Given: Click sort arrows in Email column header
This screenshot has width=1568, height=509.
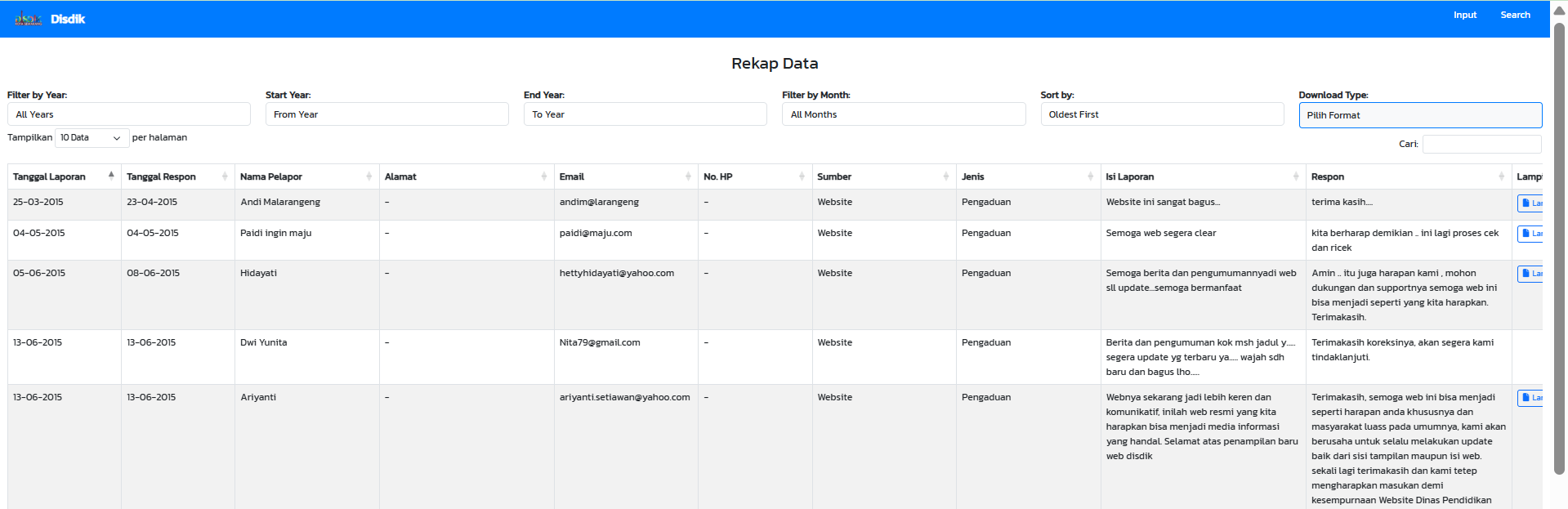Looking at the screenshot, I should (x=688, y=176).
